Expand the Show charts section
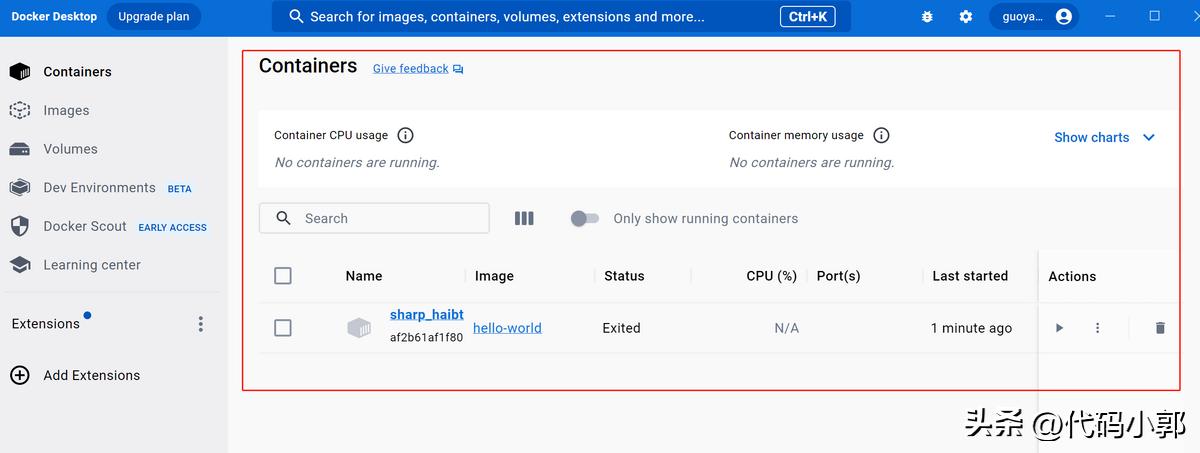Viewport: 1200px width, 453px height. 1104,138
